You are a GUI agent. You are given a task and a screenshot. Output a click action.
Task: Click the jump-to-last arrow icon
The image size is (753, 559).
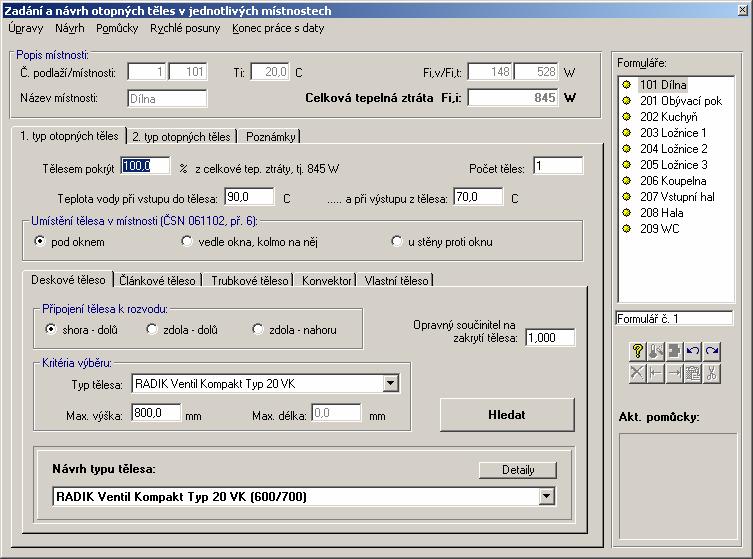click(674, 373)
